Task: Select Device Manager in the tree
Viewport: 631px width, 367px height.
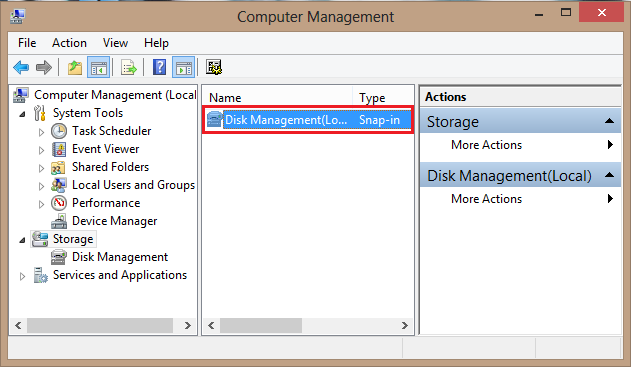Action: point(114,221)
